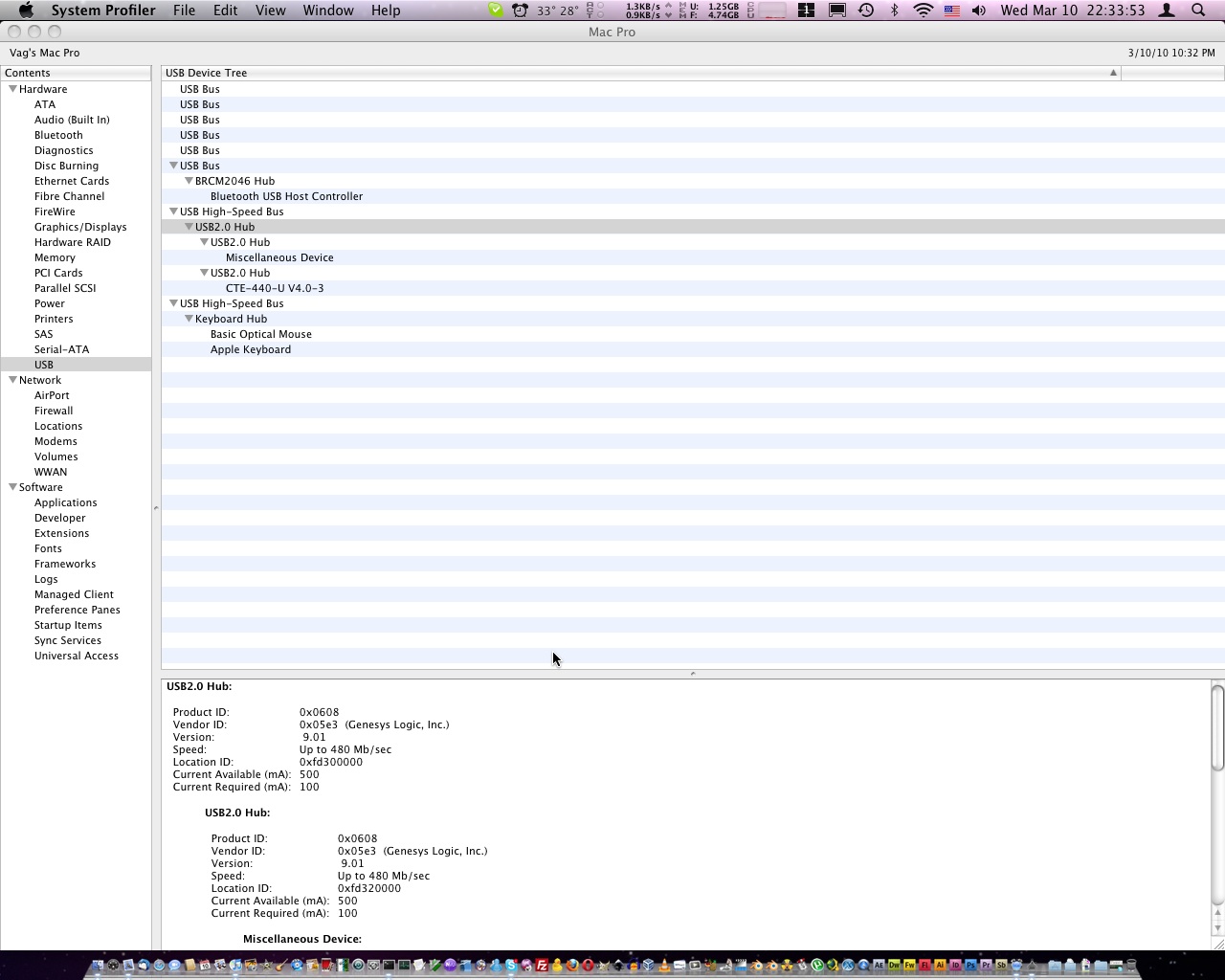Screen dimensions: 1225x980
Task: Select Bluetooth USB Host Controller row
Action: 693,196
